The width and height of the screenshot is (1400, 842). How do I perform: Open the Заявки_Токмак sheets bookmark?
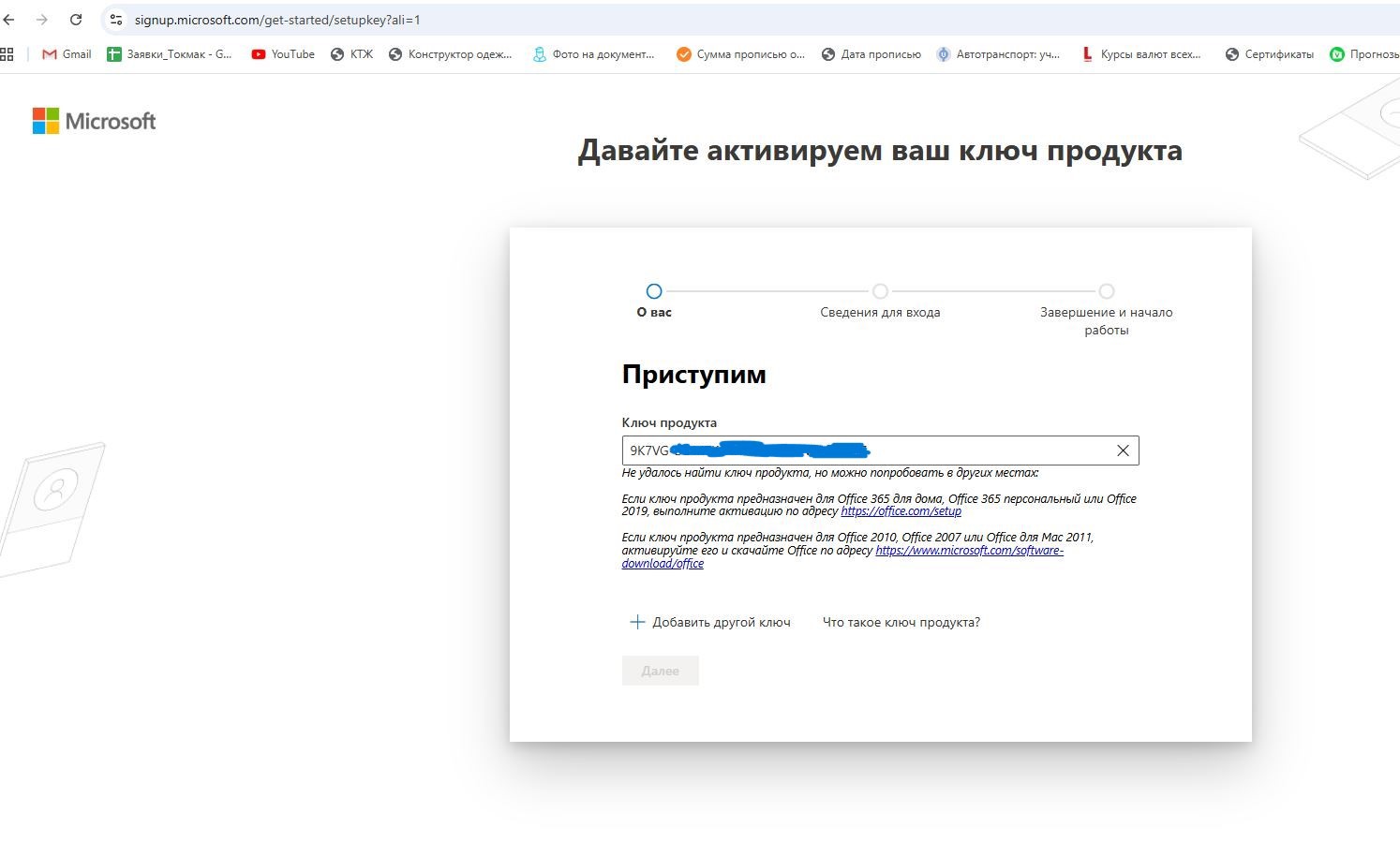170,54
